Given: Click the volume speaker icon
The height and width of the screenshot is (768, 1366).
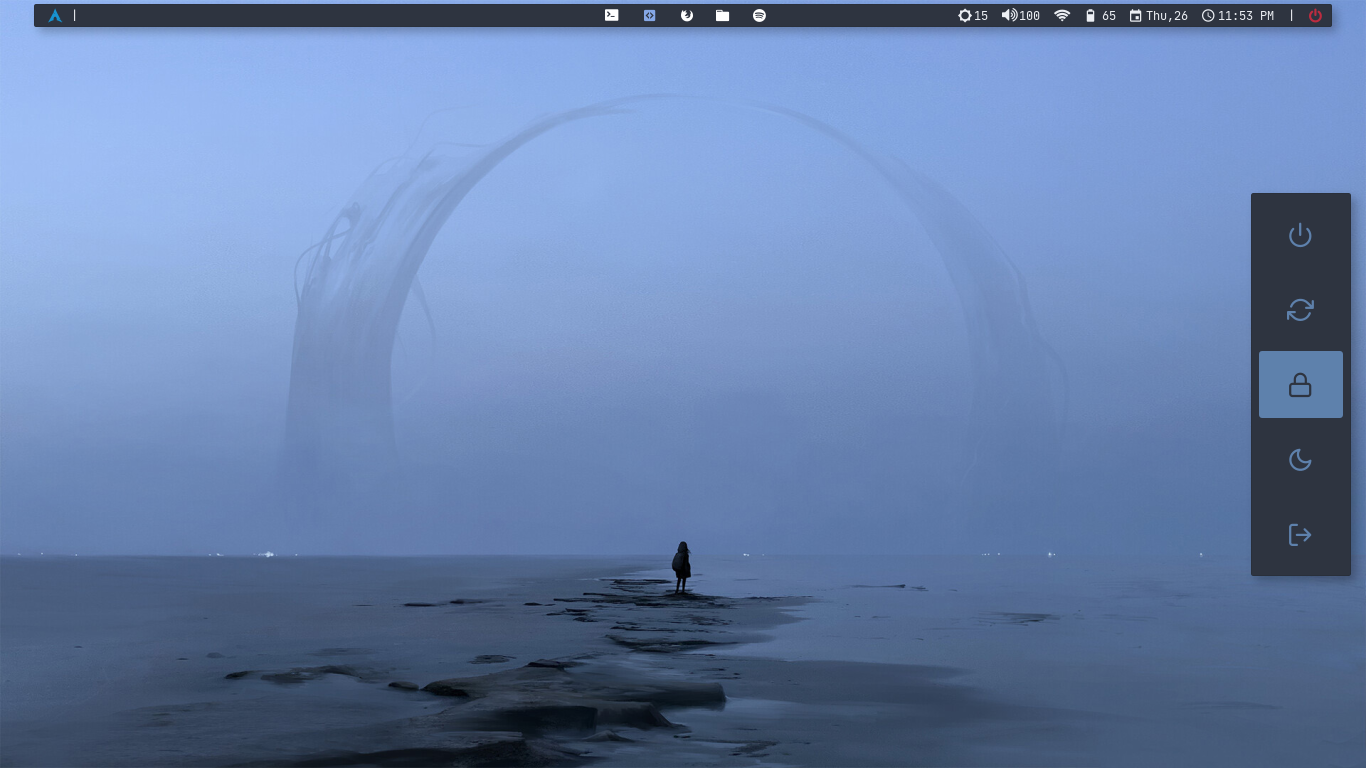Looking at the screenshot, I should point(1009,15).
